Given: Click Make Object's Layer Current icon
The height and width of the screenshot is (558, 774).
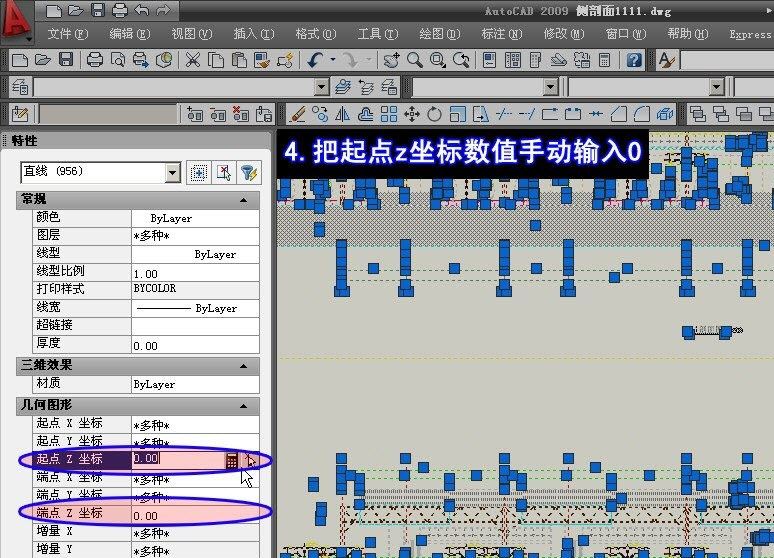Looking at the screenshot, I should [343, 87].
